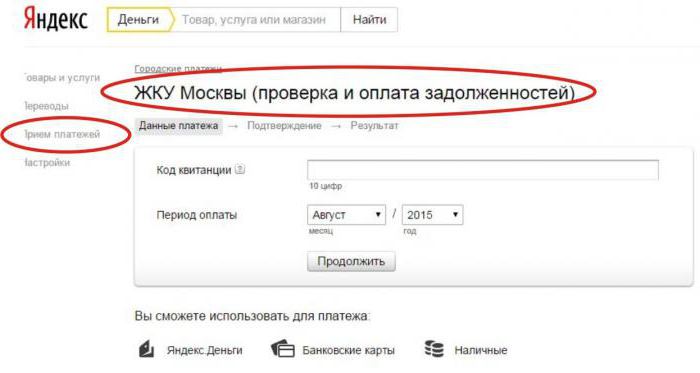Screen dimensions: 700x373
Task: Click the Яндекс.Деньги payment method label
Action: click(x=204, y=350)
